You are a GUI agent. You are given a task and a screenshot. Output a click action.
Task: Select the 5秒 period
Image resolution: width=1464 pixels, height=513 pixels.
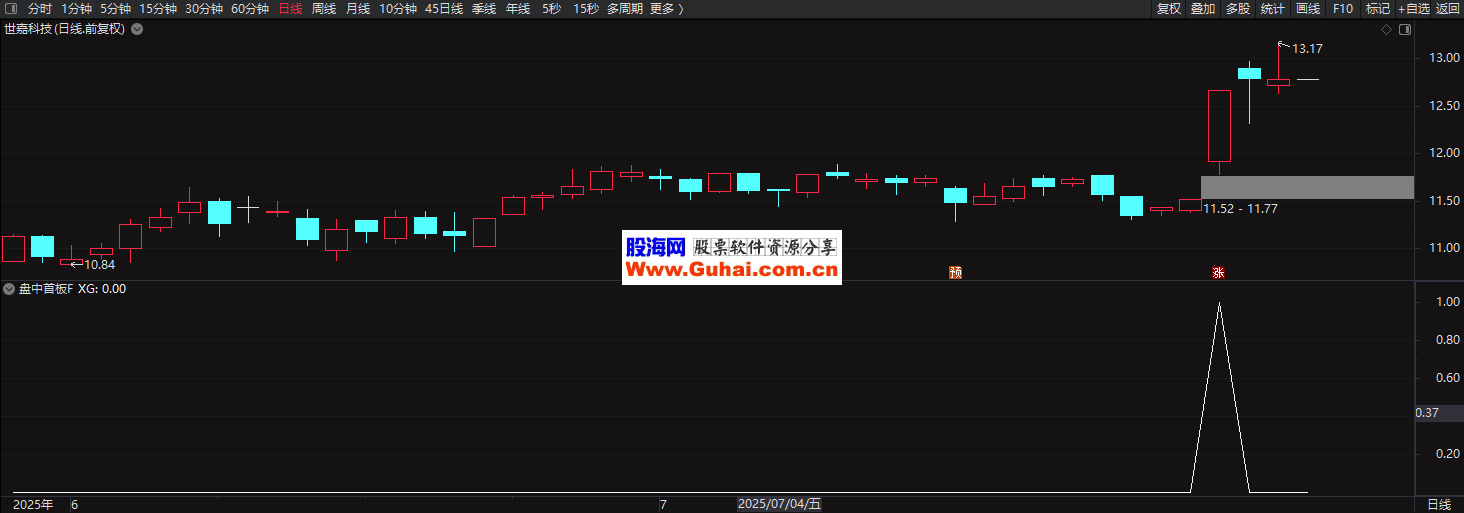(551, 9)
